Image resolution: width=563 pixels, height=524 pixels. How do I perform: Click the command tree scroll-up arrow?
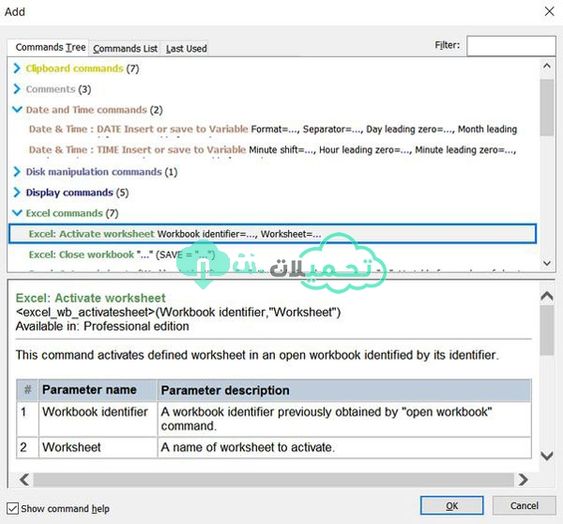547,66
